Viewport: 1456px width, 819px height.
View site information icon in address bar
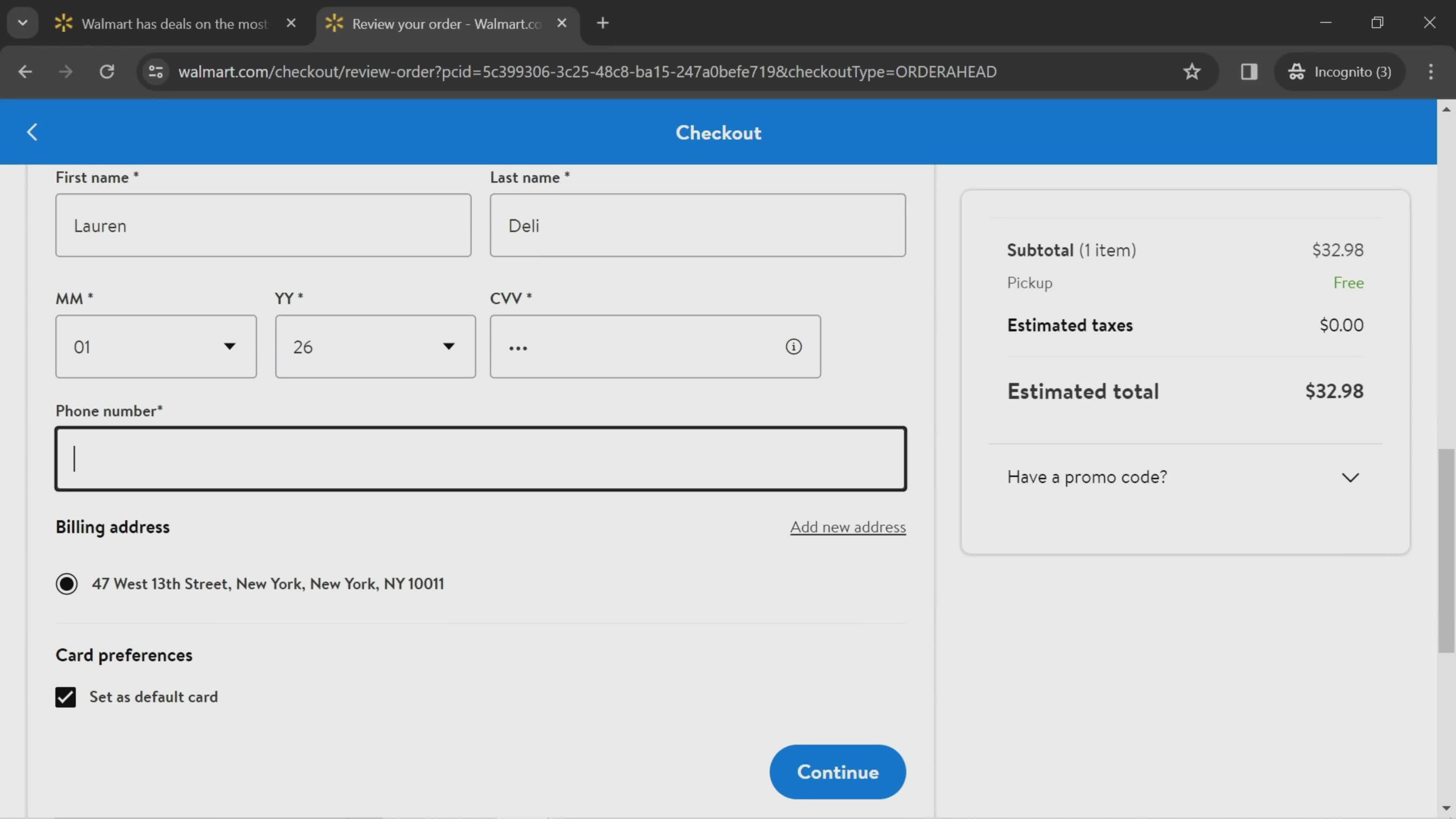[155, 72]
